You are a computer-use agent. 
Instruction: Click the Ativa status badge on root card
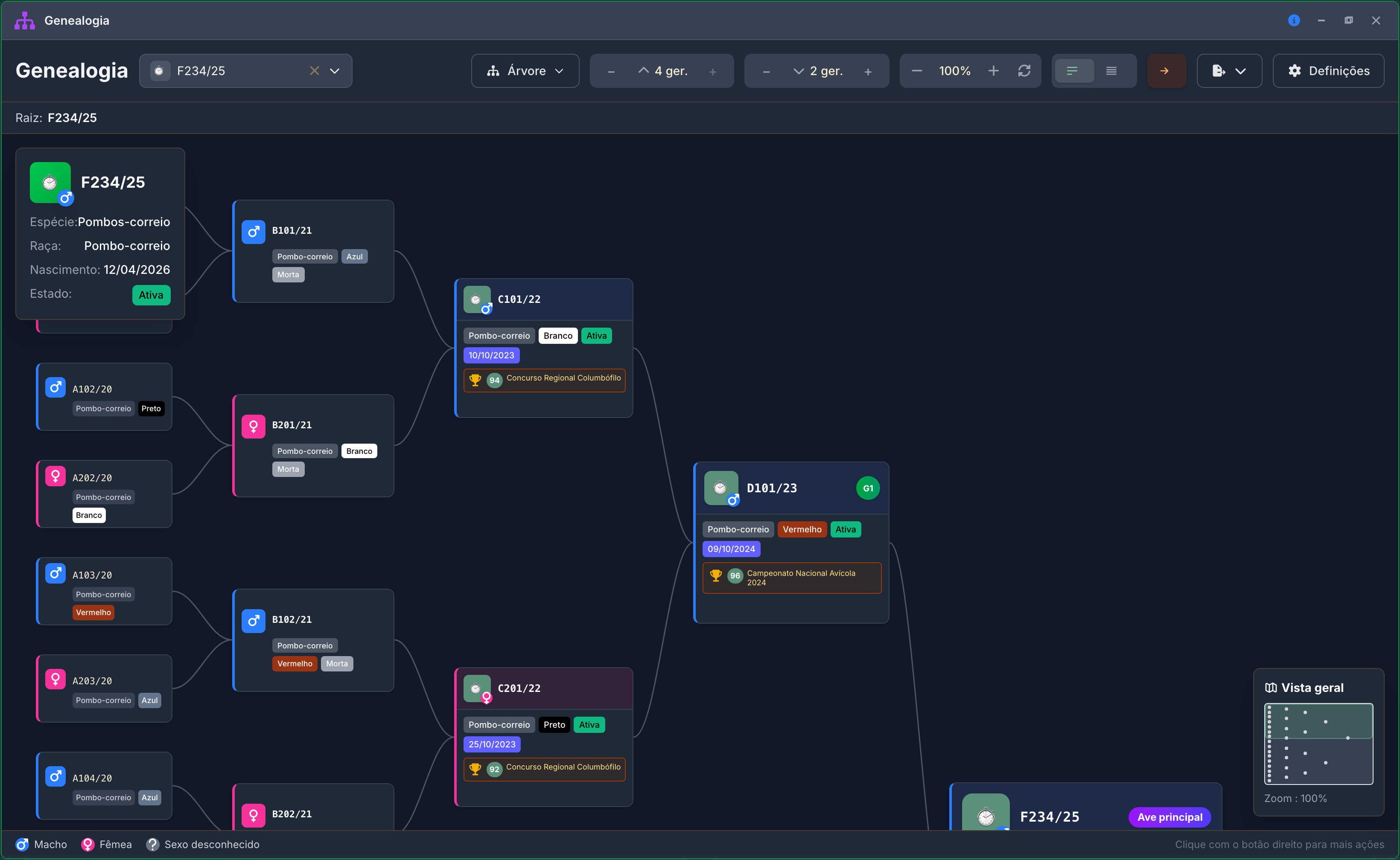pyautogui.click(x=151, y=295)
